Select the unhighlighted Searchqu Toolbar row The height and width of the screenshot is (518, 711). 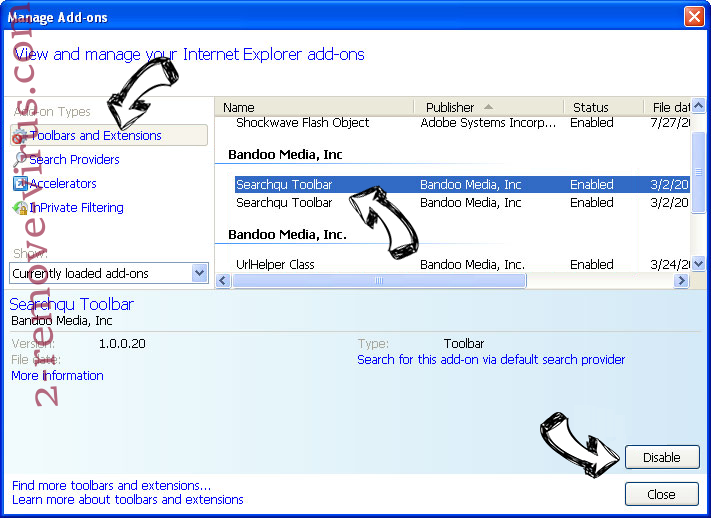click(x=463, y=203)
